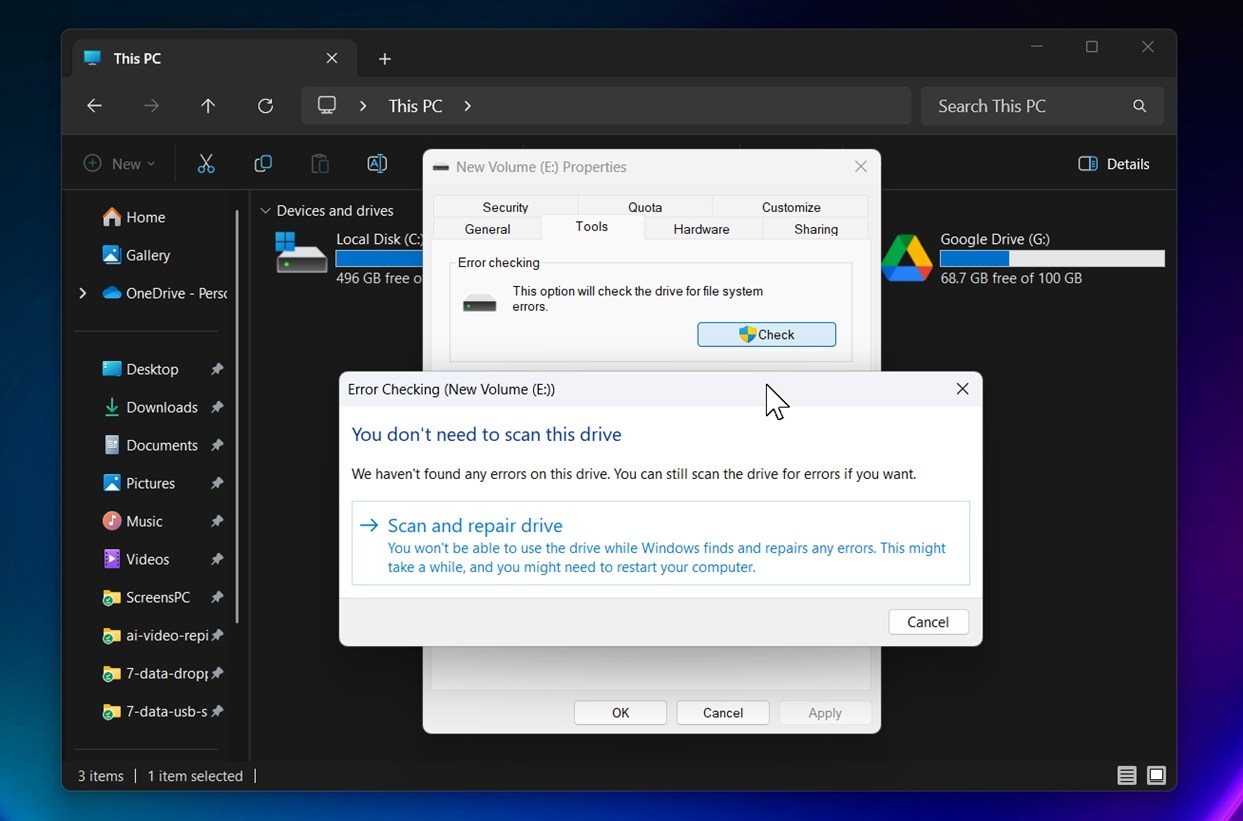Click the Cut scissors icon in toolbar
Screen dimensions: 1243x821
point(206,164)
